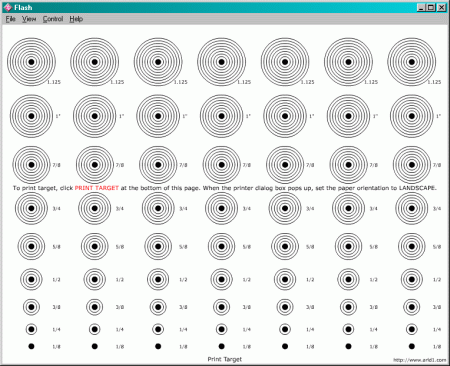Click center of the leftmost 7/8 target
Screen dimensions: 450x366
[31, 165]
